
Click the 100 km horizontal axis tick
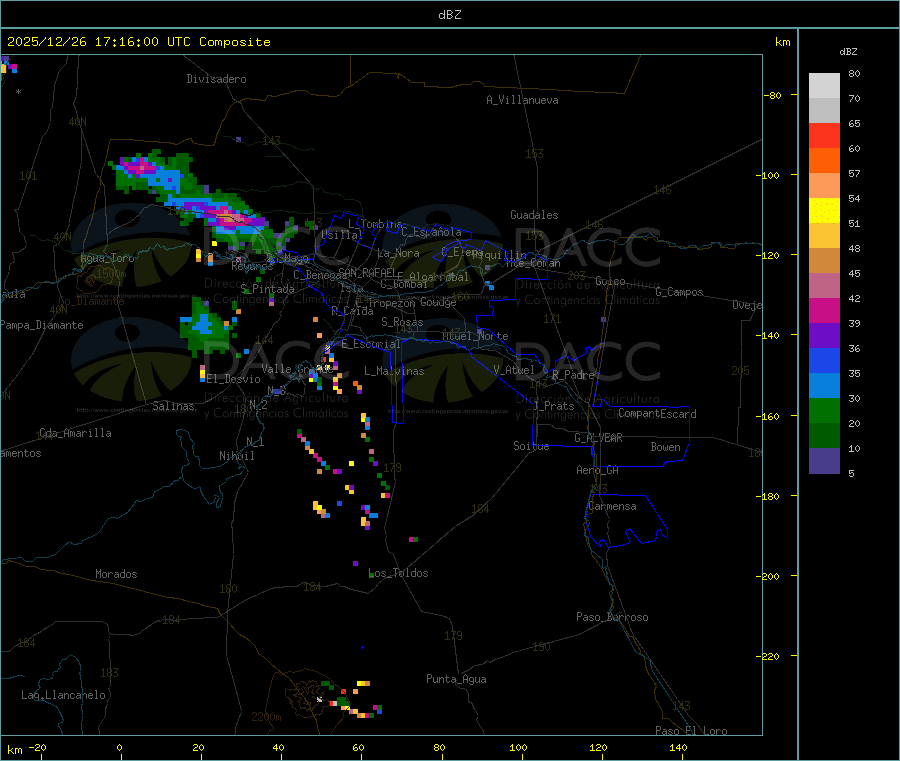(x=518, y=747)
